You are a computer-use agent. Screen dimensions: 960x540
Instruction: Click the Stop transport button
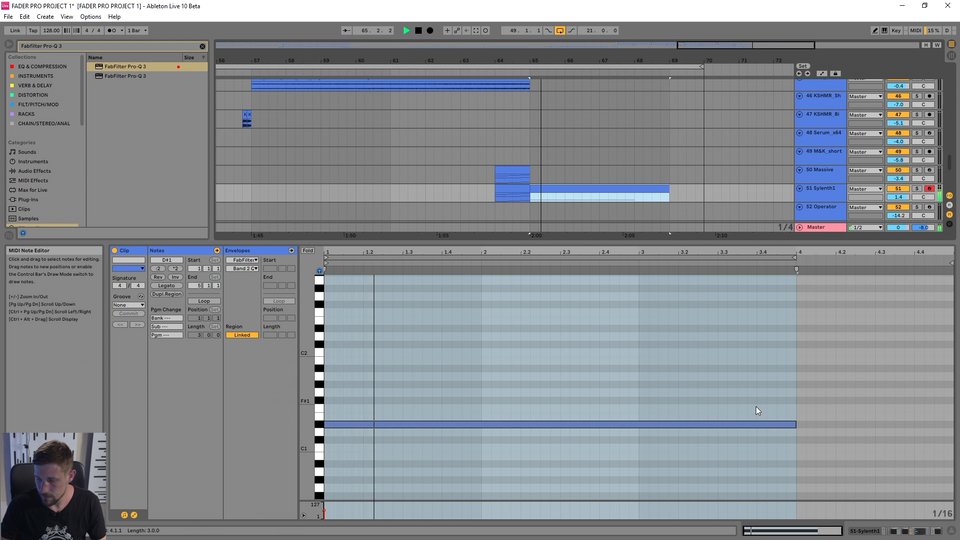(x=418, y=30)
